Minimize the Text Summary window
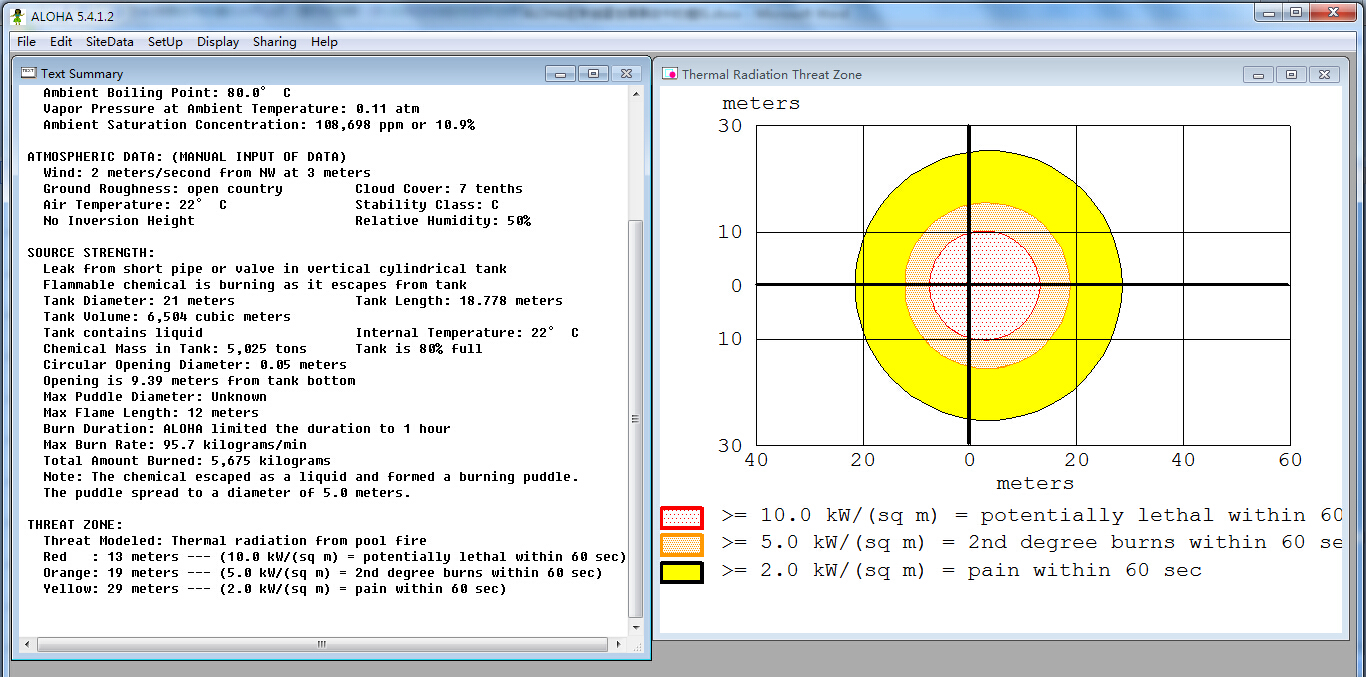This screenshot has width=1366, height=677. tap(560, 74)
